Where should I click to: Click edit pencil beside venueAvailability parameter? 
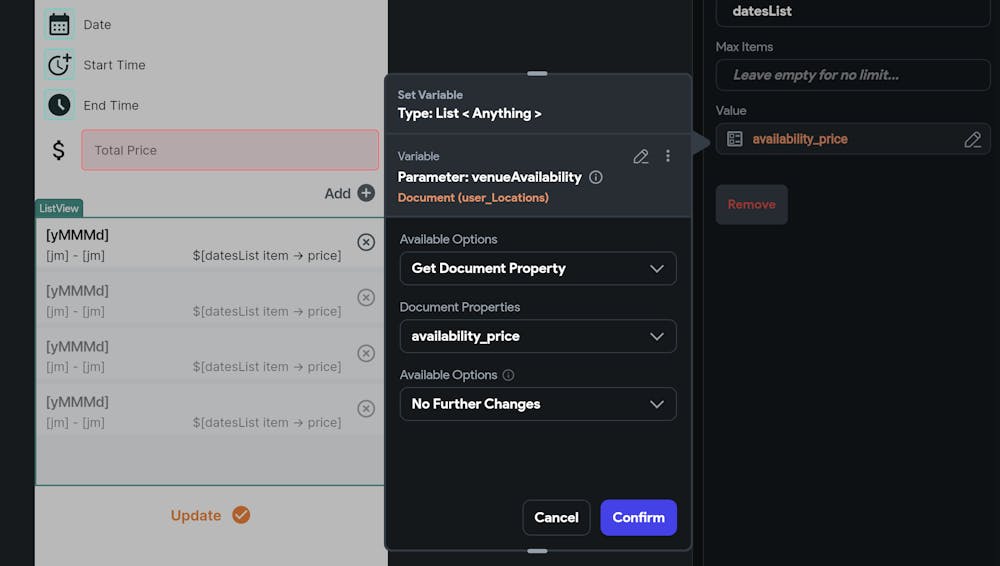[641, 156]
